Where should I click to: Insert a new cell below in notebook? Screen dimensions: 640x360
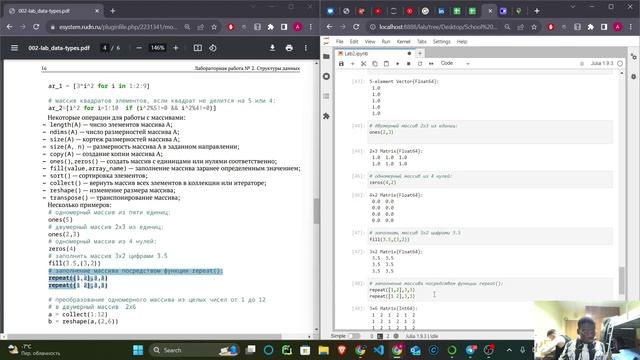pos(352,64)
